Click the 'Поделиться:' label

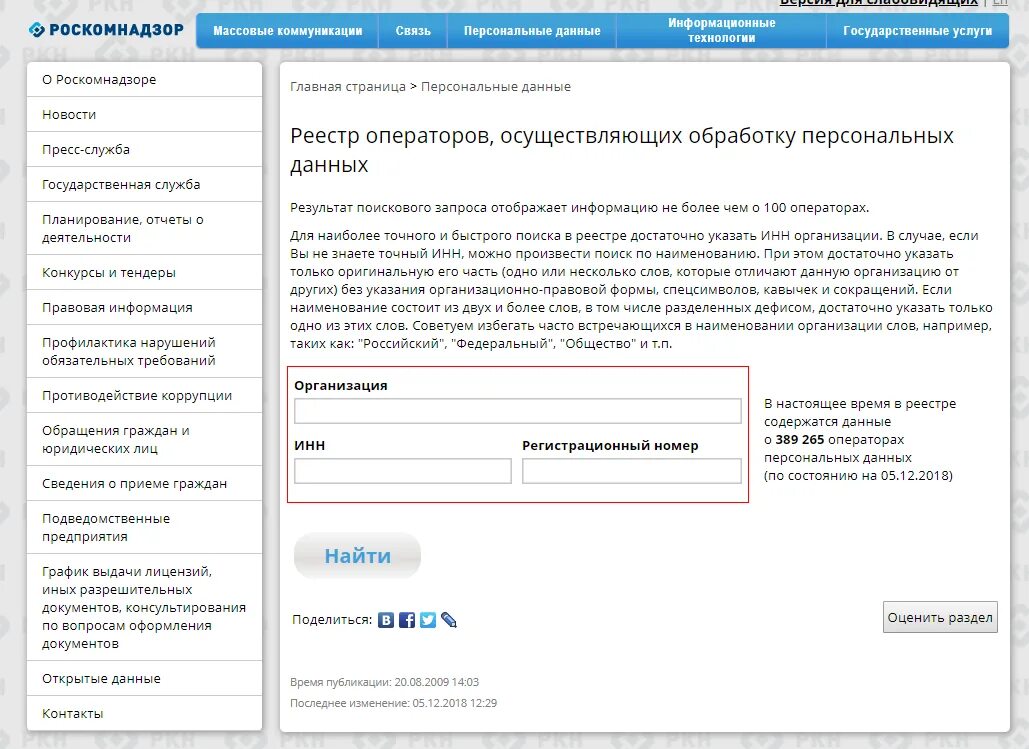tap(332, 620)
